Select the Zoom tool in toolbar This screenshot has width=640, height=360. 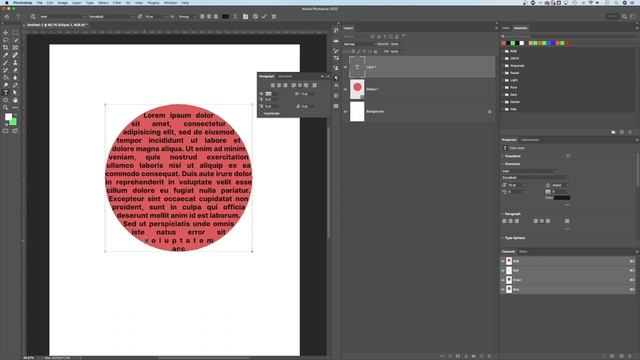pos(6,108)
